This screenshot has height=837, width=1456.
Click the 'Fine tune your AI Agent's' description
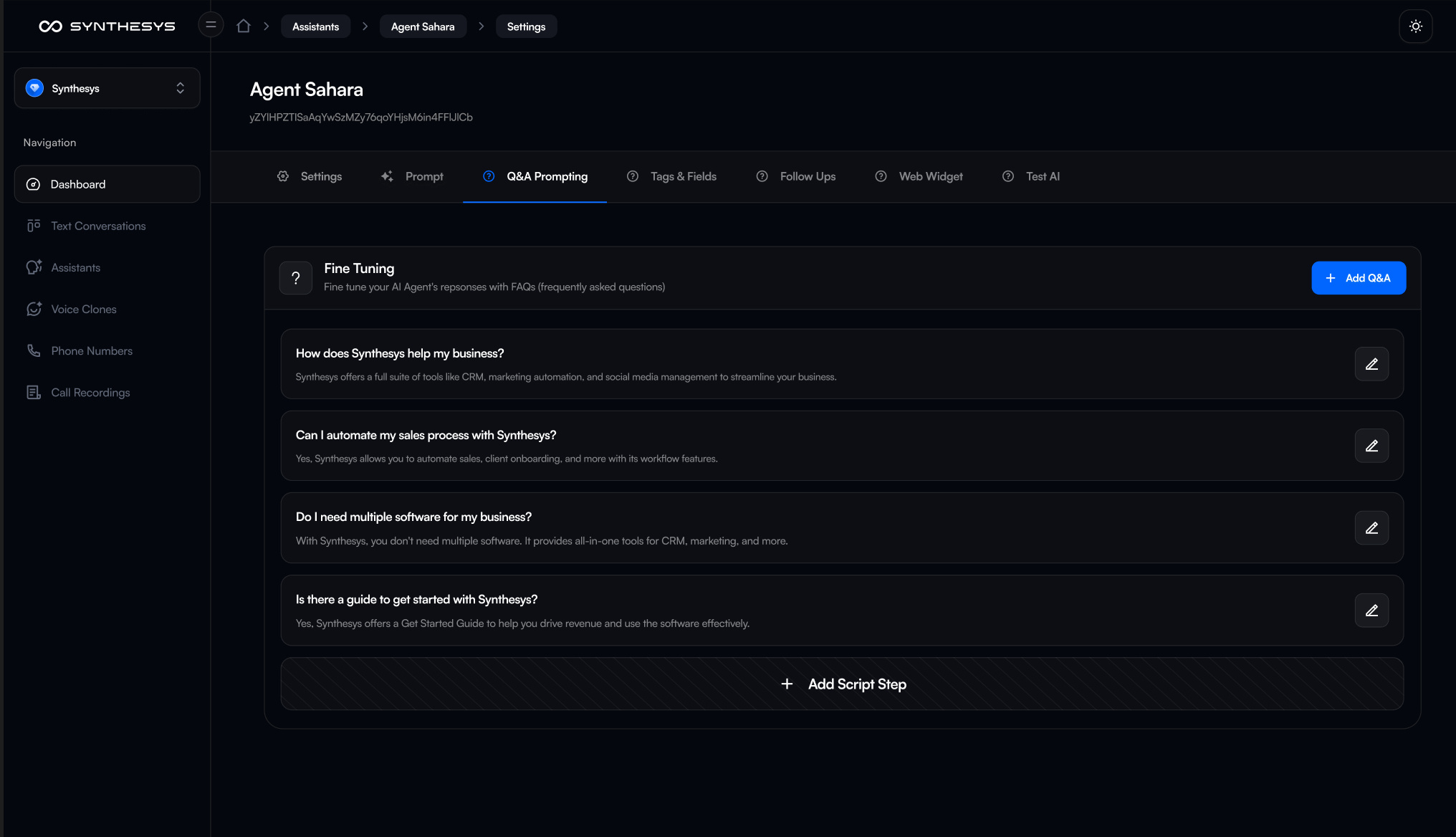[x=494, y=287]
